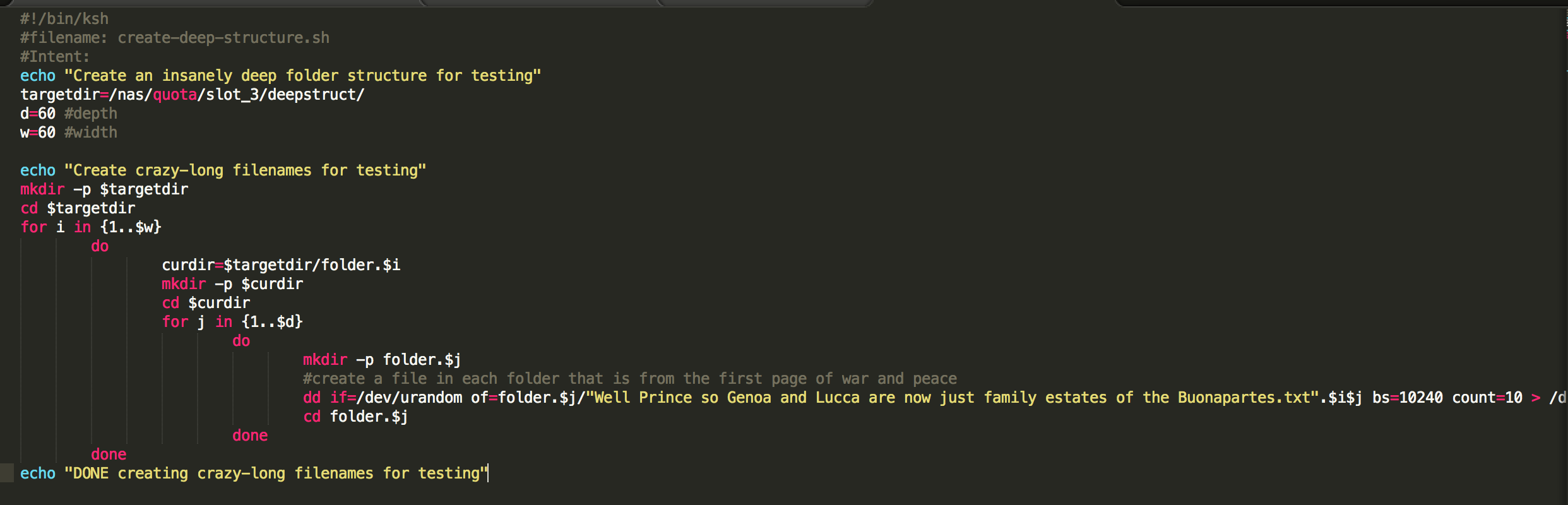1568x505 pixels.
Task: Click the "mkdir -p $targetdir" line
Action: coord(104,189)
